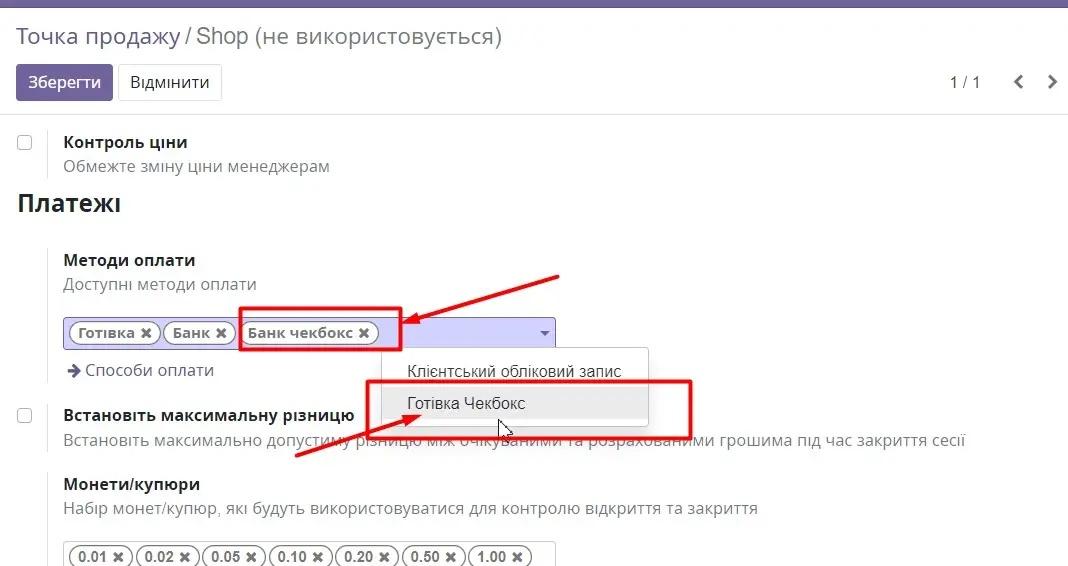Go to the next record arrow

[x=1052, y=82]
